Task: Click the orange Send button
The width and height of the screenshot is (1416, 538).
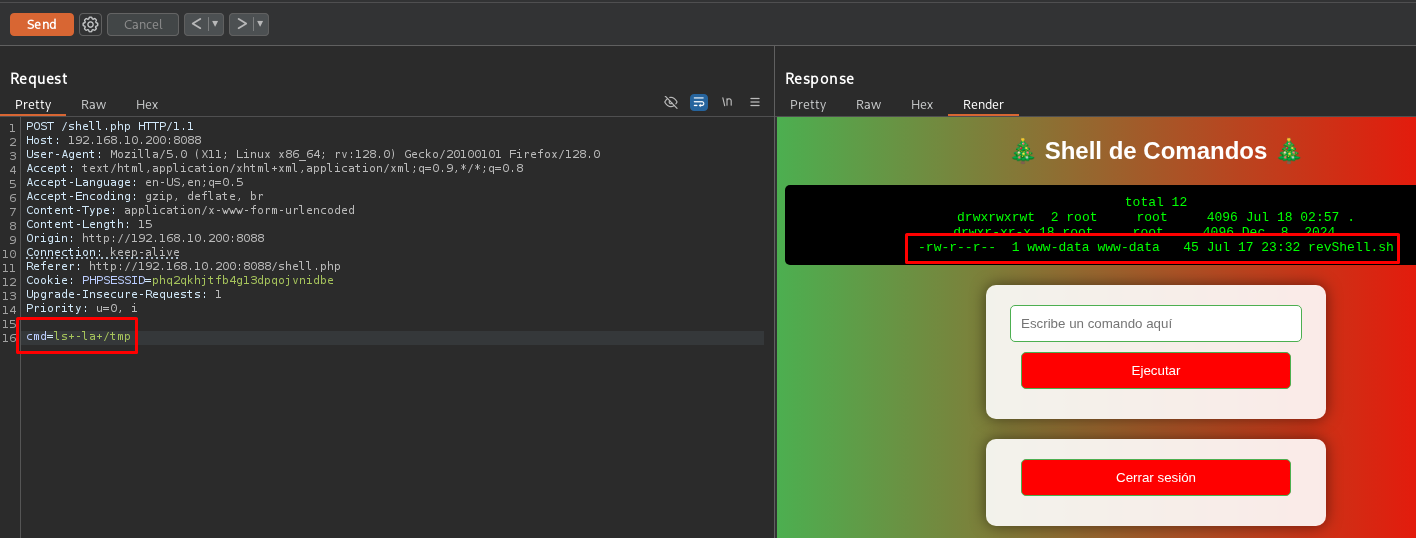Action: pos(42,24)
